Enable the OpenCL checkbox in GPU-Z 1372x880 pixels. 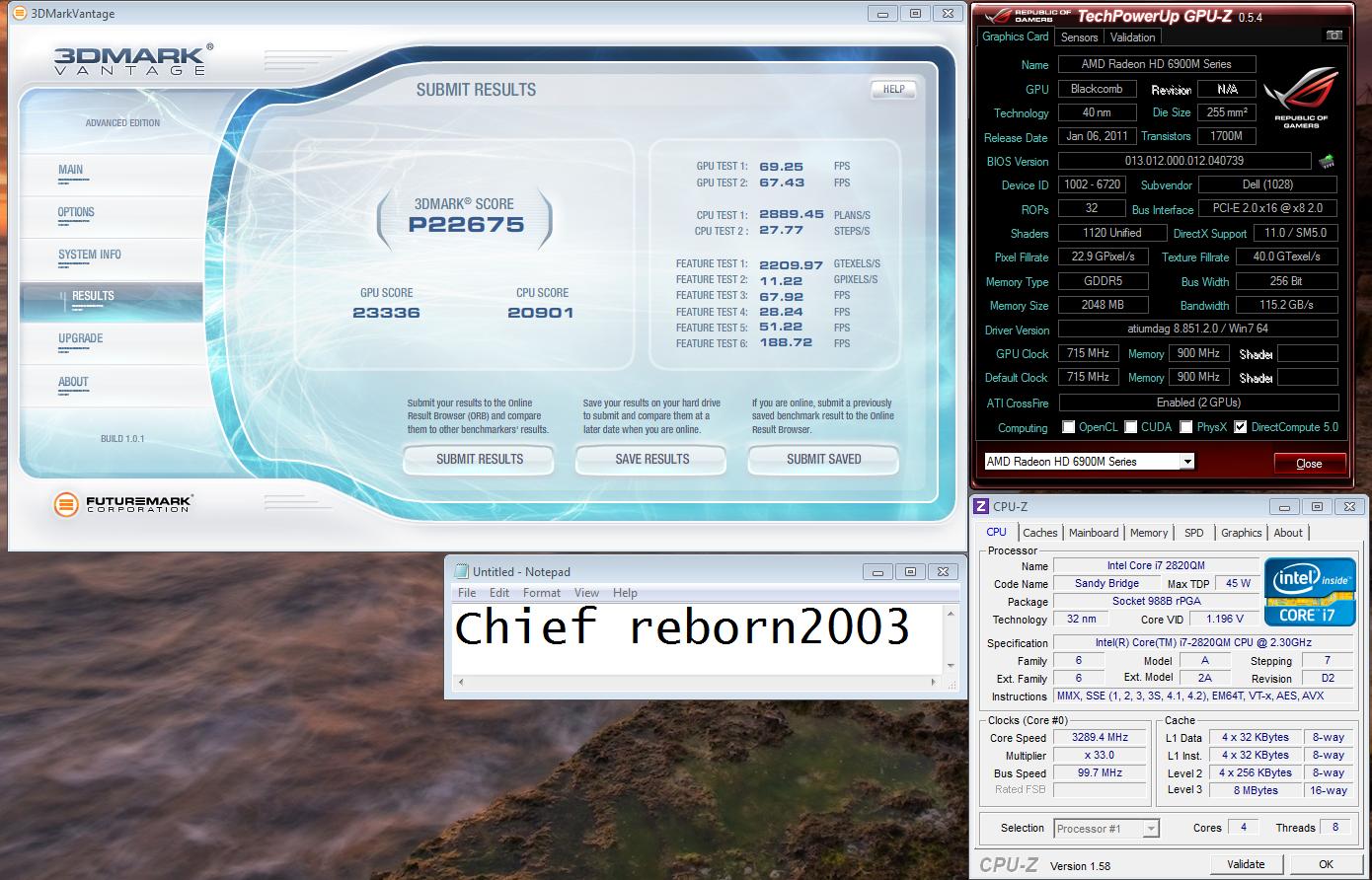(x=1069, y=427)
